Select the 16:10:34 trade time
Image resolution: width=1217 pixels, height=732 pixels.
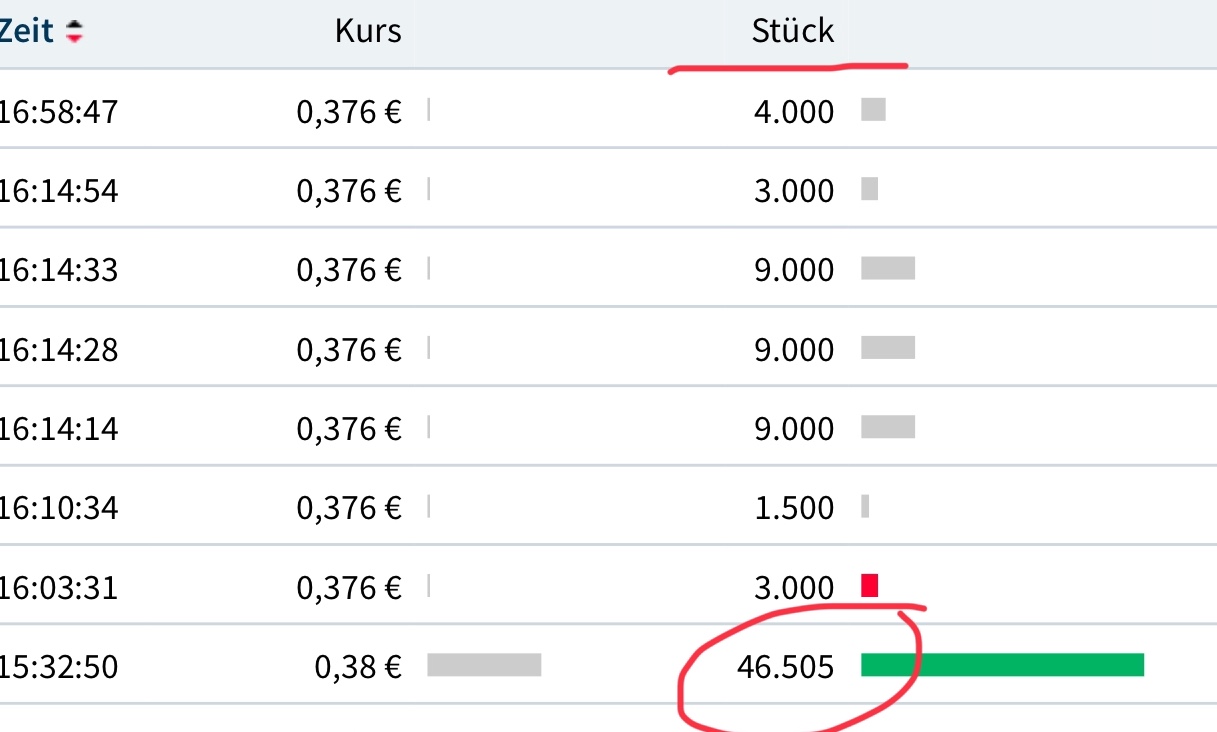pos(58,508)
